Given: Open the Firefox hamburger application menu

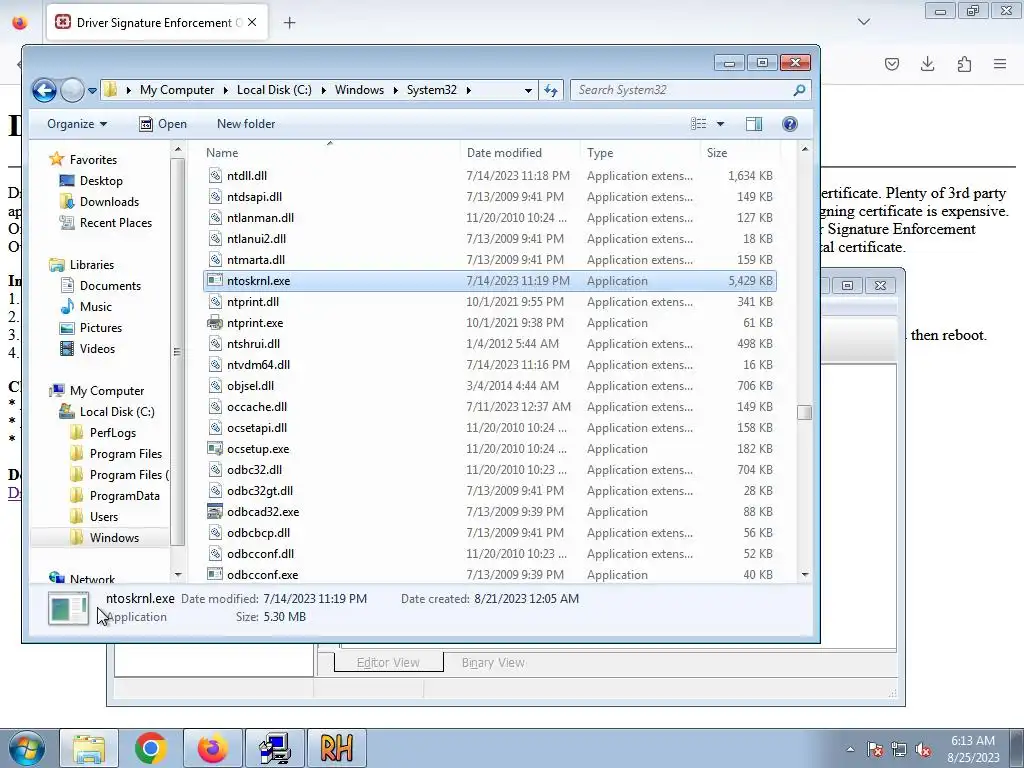Looking at the screenshot, I should point(1000,63).
